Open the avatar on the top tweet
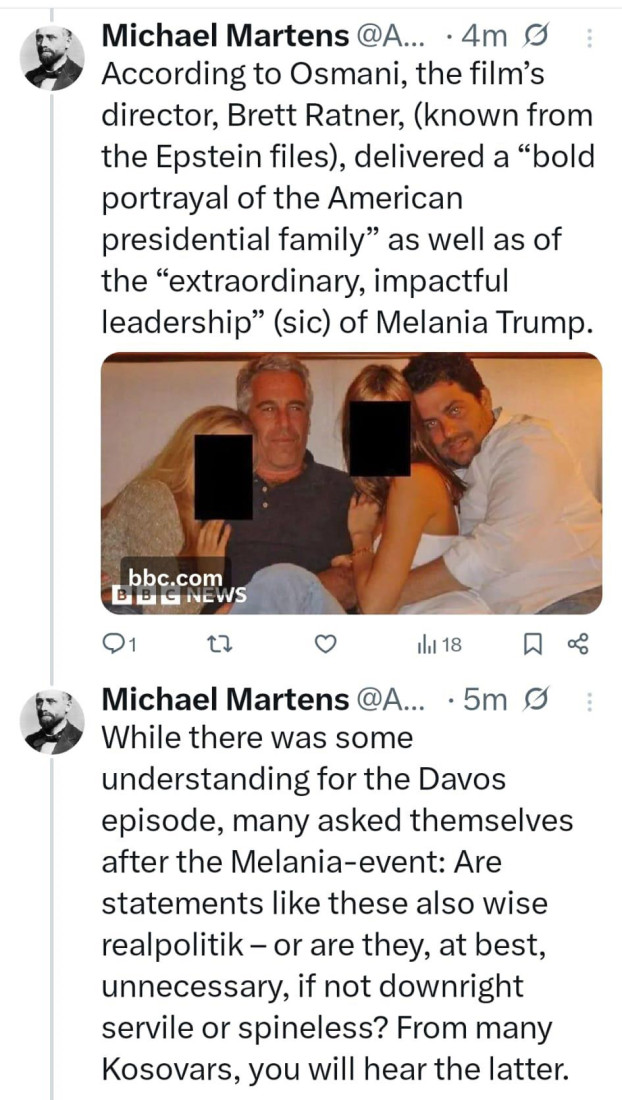 pos(52,58)
